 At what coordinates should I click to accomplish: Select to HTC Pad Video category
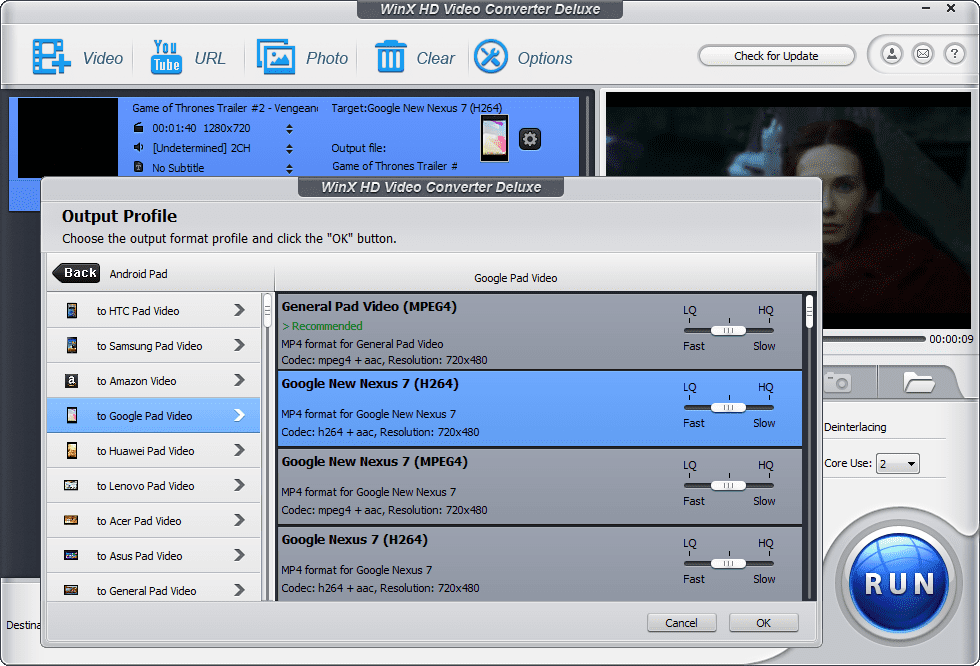point(153,311)
